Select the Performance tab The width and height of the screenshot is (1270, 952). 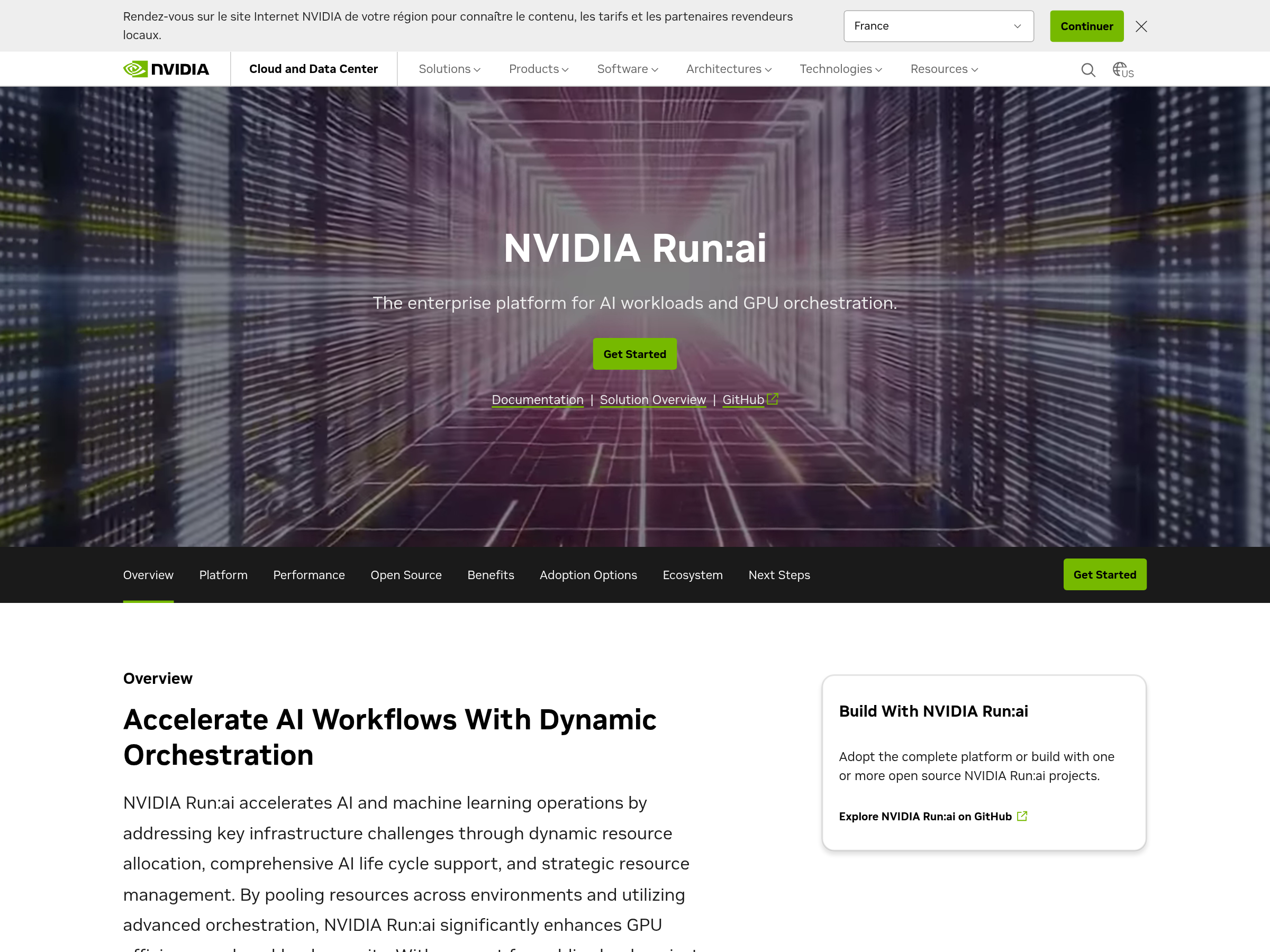[309, 574]
